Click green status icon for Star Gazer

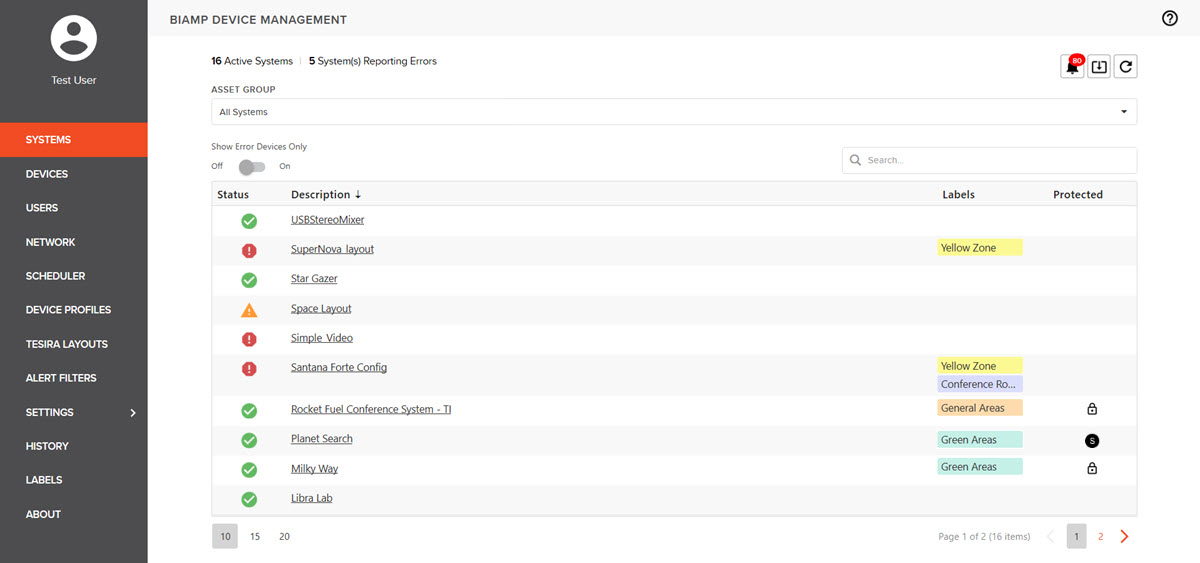249,280
